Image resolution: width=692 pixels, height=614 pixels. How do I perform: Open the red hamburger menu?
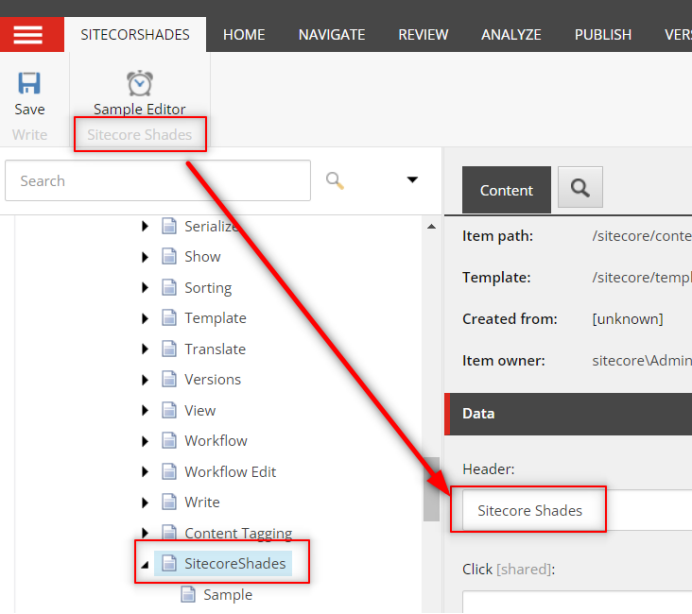(28, 34)
